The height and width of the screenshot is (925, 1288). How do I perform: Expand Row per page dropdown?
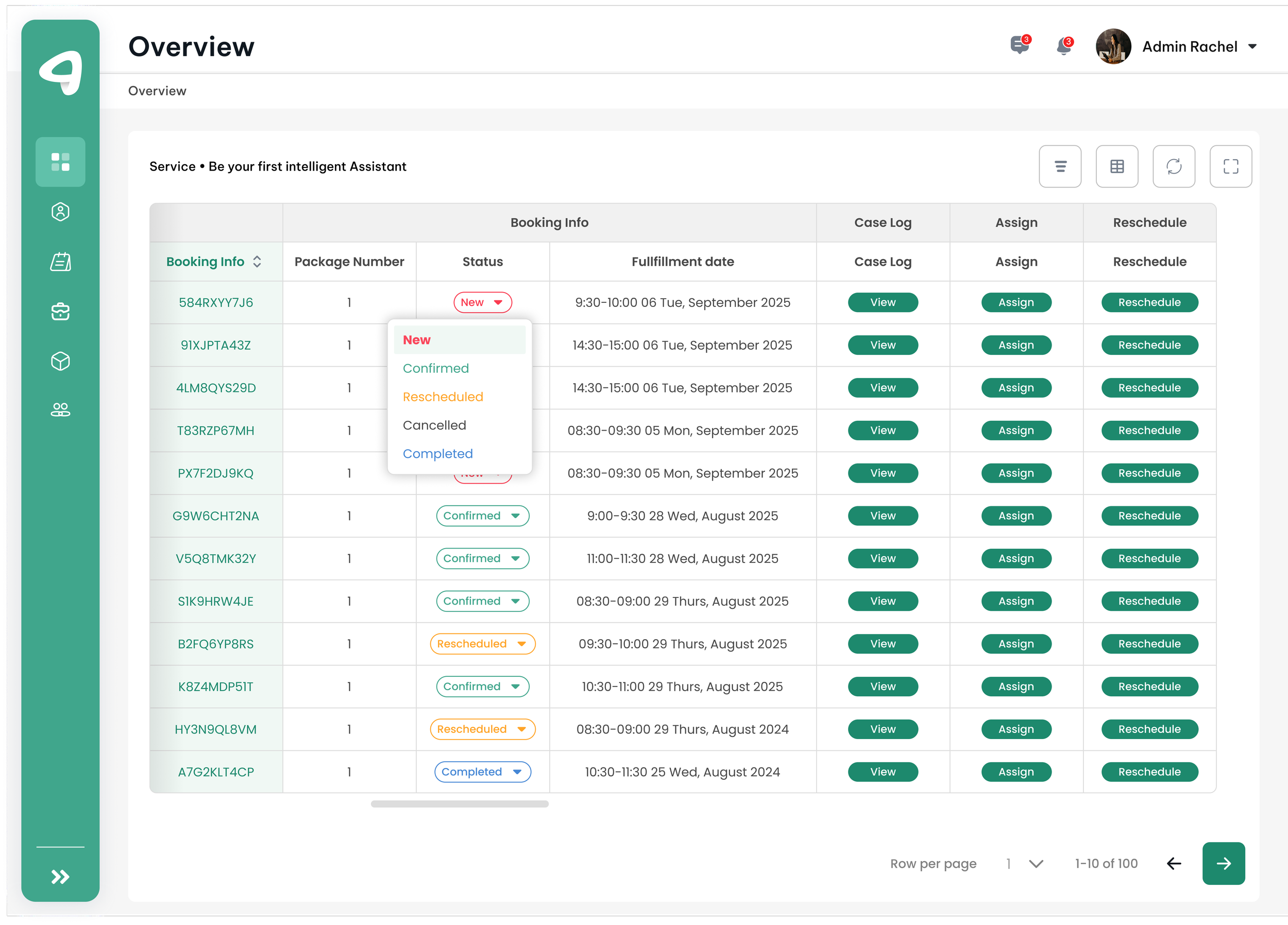1036,864
